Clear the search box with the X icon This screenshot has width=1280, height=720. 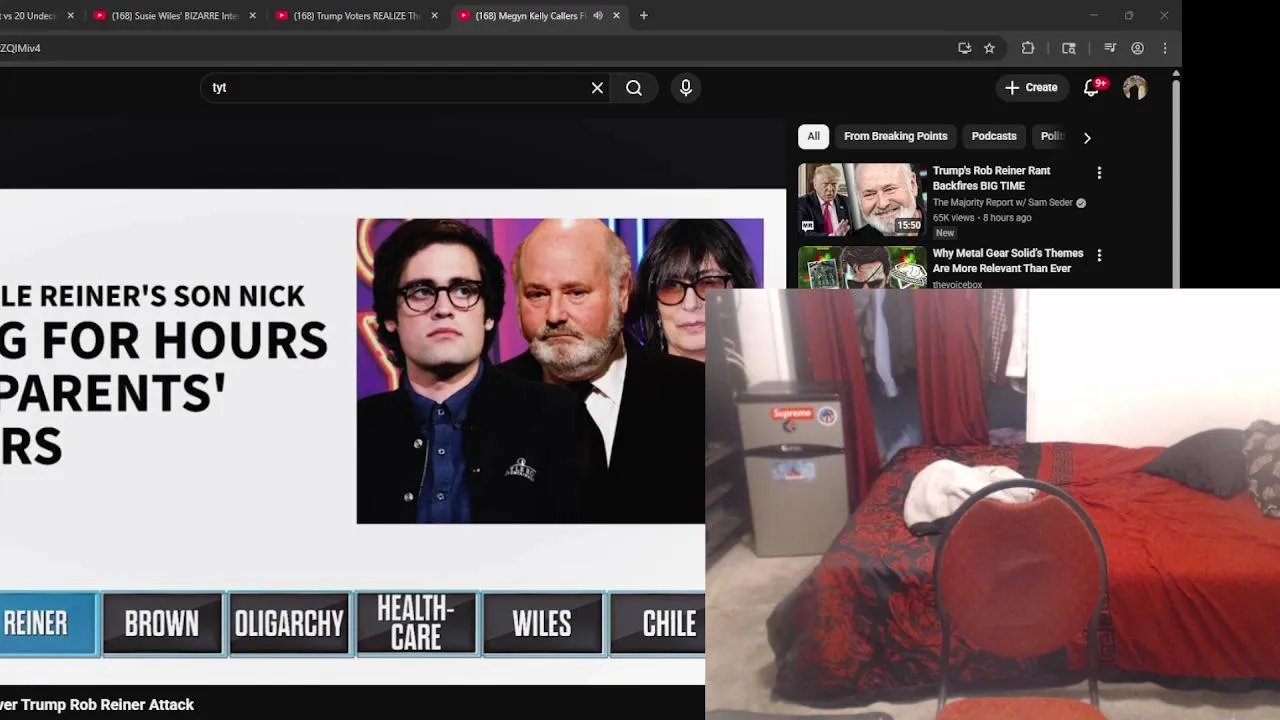point(597,88)
